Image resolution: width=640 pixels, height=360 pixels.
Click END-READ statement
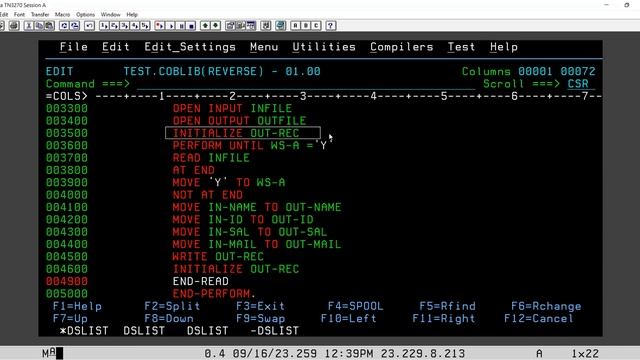pos(200,281)
